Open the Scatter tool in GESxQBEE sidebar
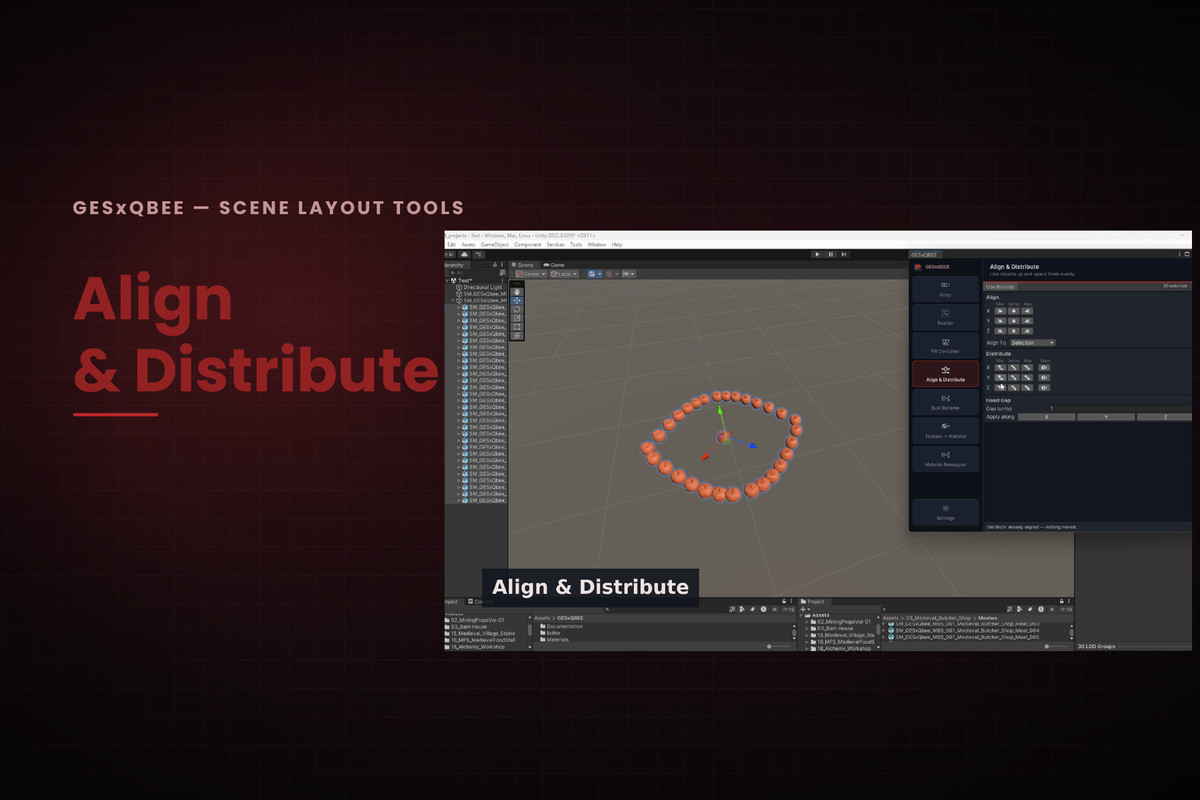Viewport: 1200px width, 800px height. point(945,317)
